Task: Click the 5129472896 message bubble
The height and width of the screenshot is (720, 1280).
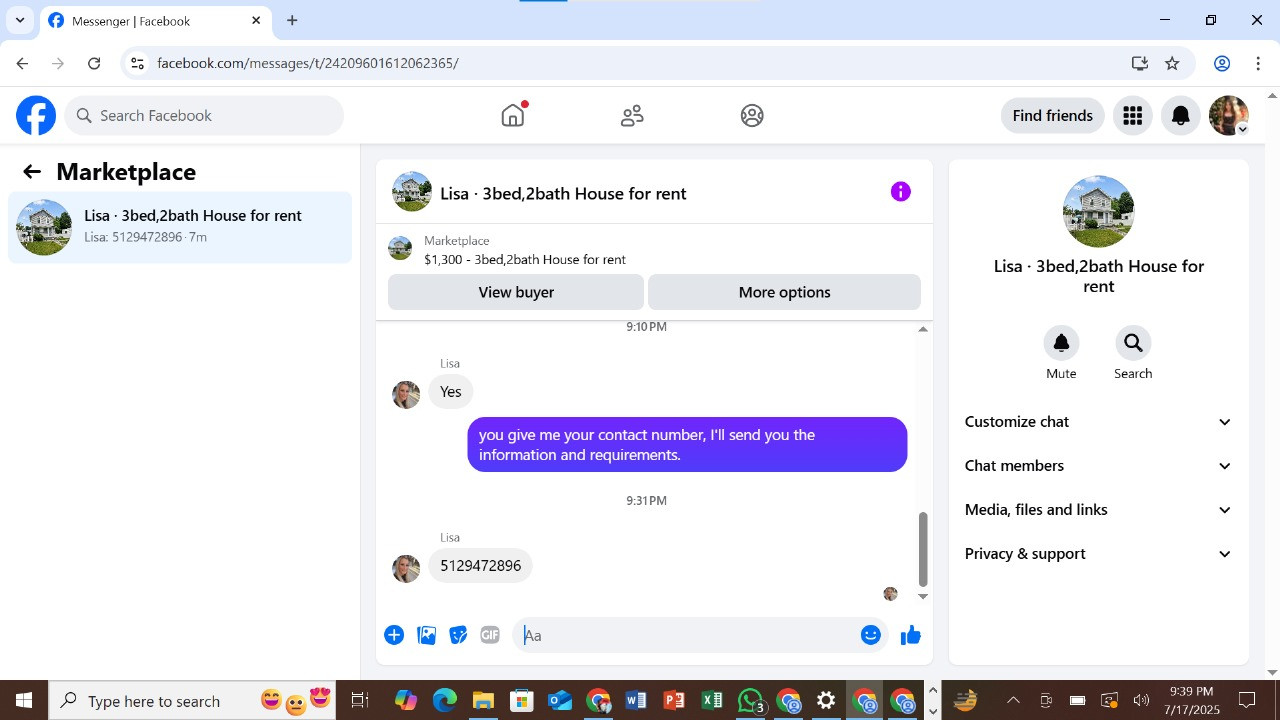Action: click(481, 566)
